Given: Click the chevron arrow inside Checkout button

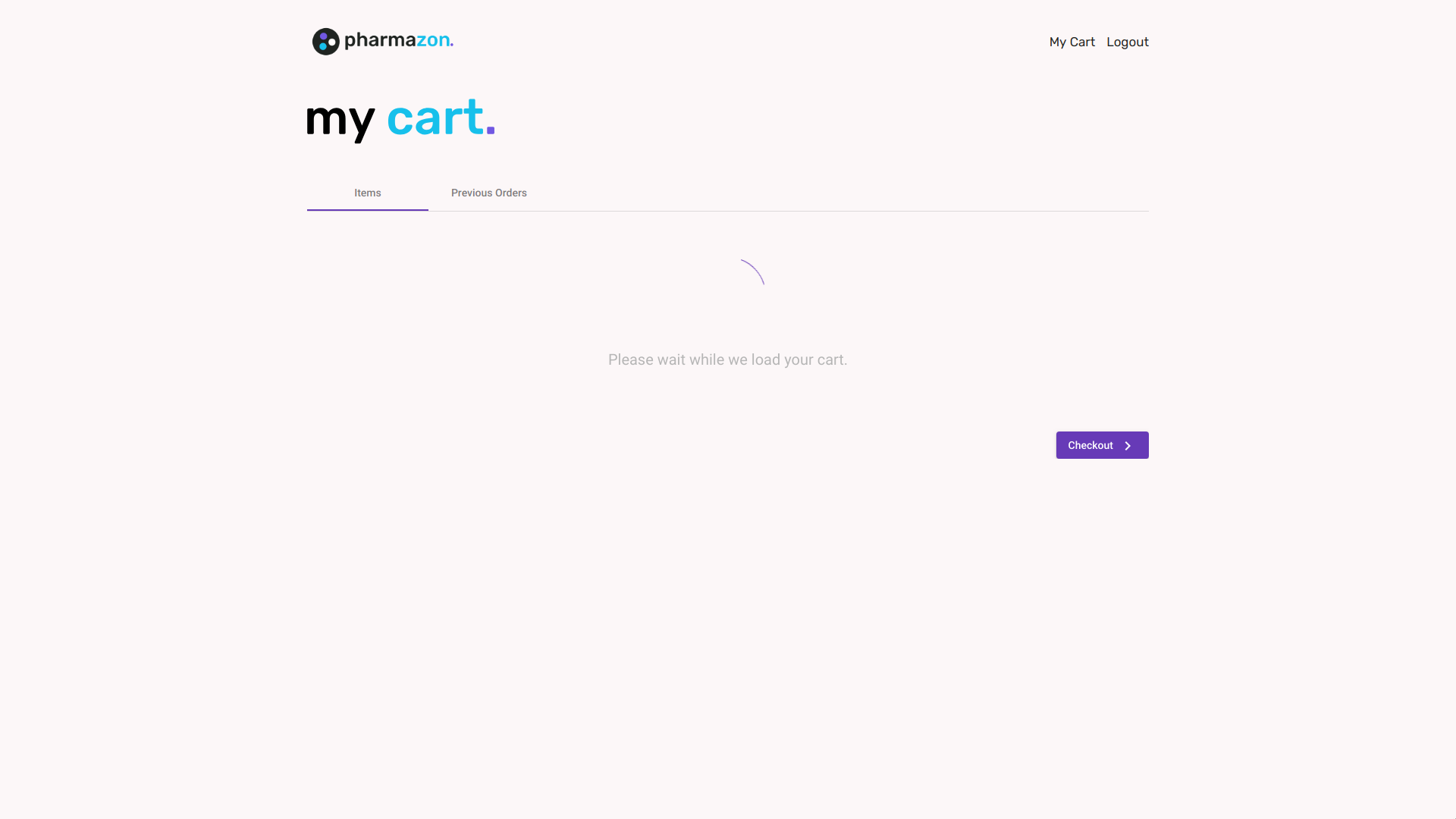Looking at the screenshot, I should 1128,446.
